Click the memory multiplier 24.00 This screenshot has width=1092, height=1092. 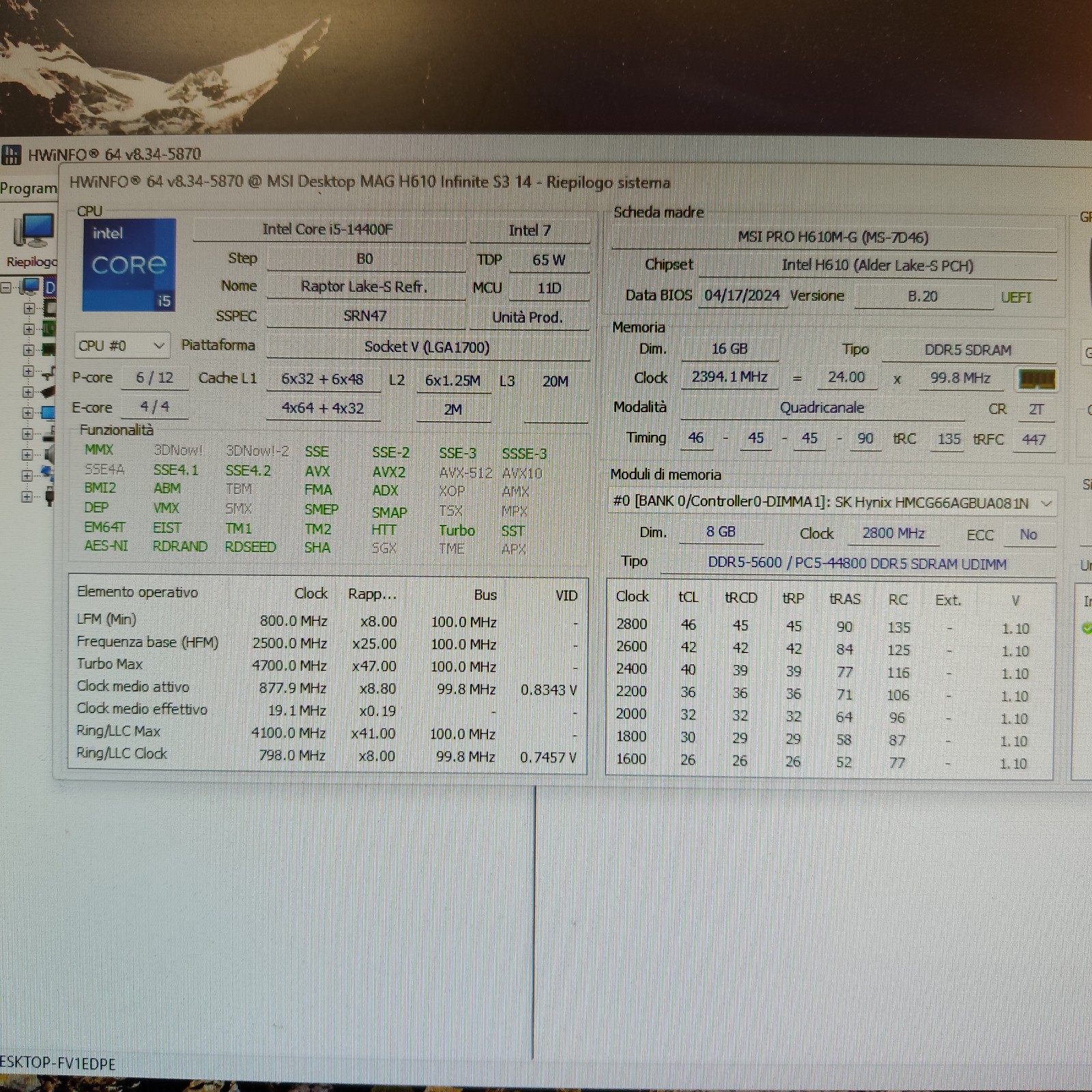pos(846,377)
